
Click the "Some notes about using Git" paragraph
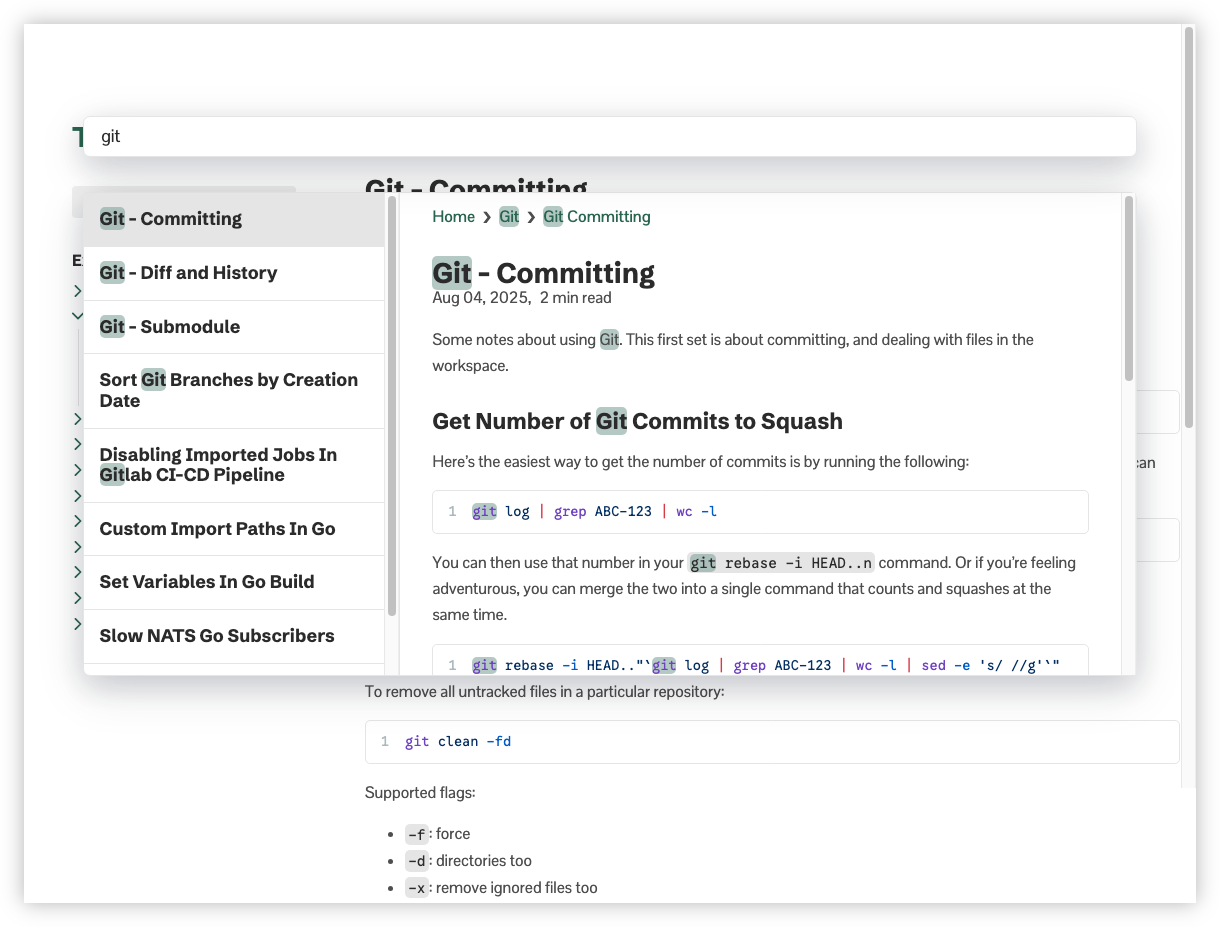pyautogui.click(x=733, y=353)
